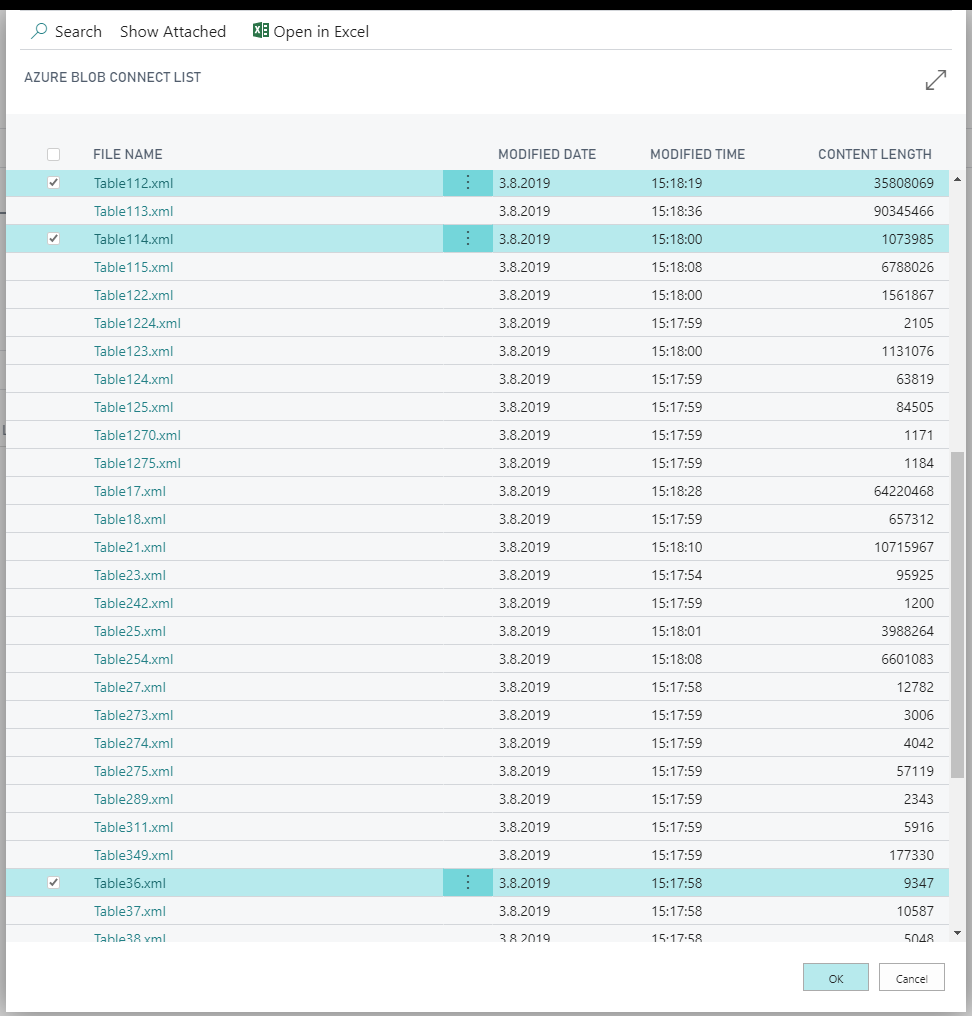Click the Search magnifier icon
Viewport: 972px width, 1016px height.
click(x=39, y=31)
